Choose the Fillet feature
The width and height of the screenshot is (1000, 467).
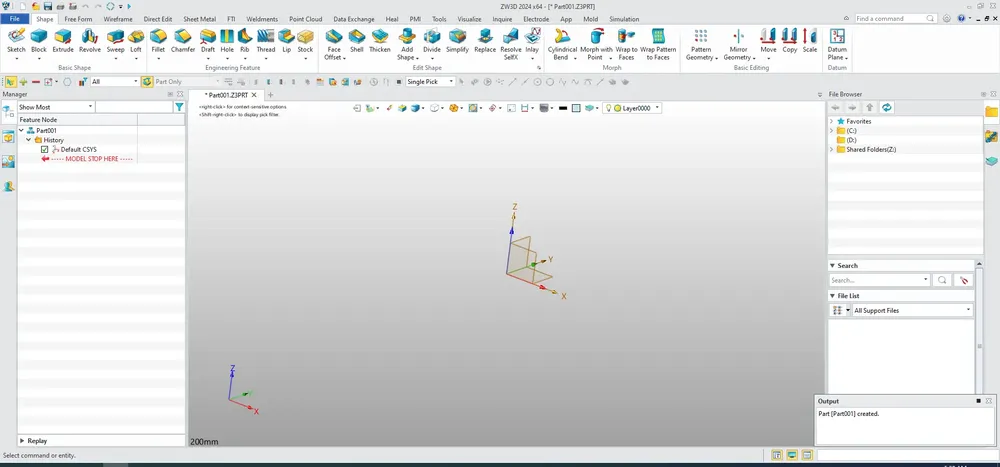pos(158,41)
